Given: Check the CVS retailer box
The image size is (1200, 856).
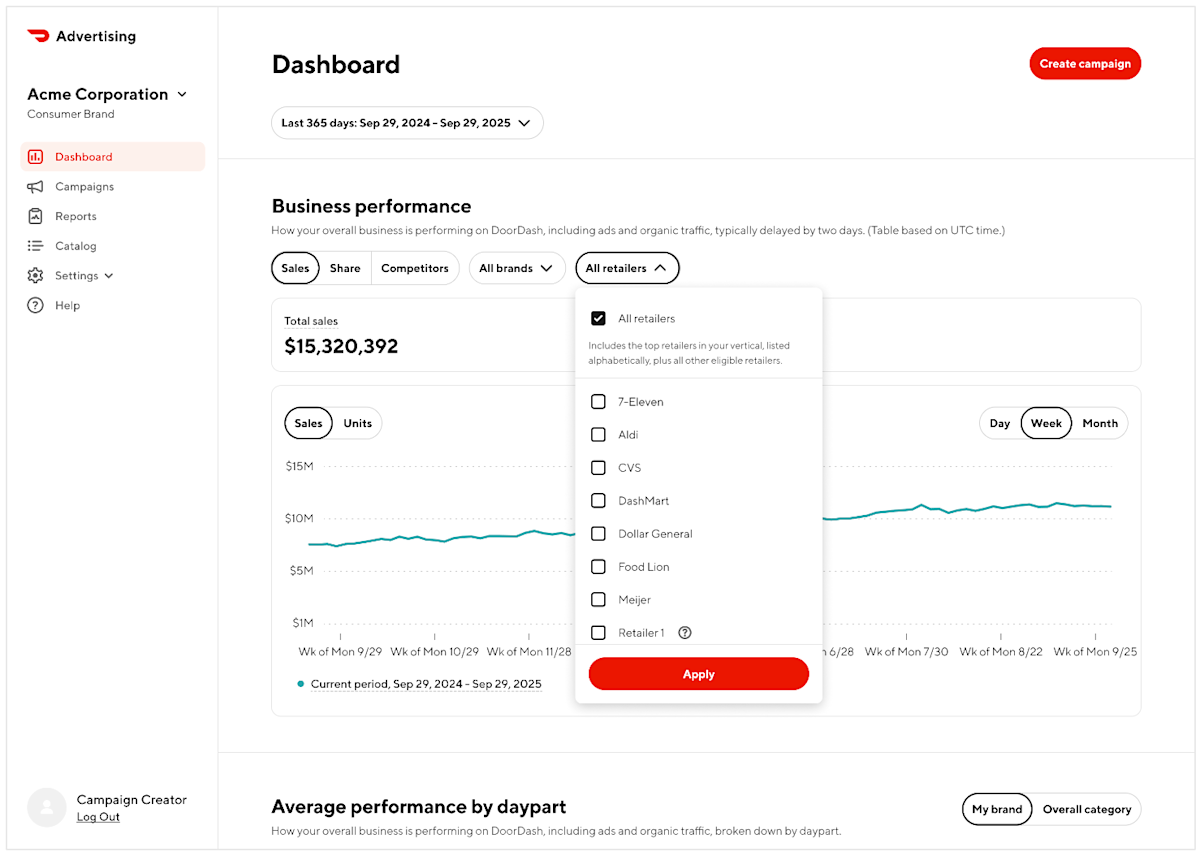Looking at the screenshot, I should coord(598,468).
